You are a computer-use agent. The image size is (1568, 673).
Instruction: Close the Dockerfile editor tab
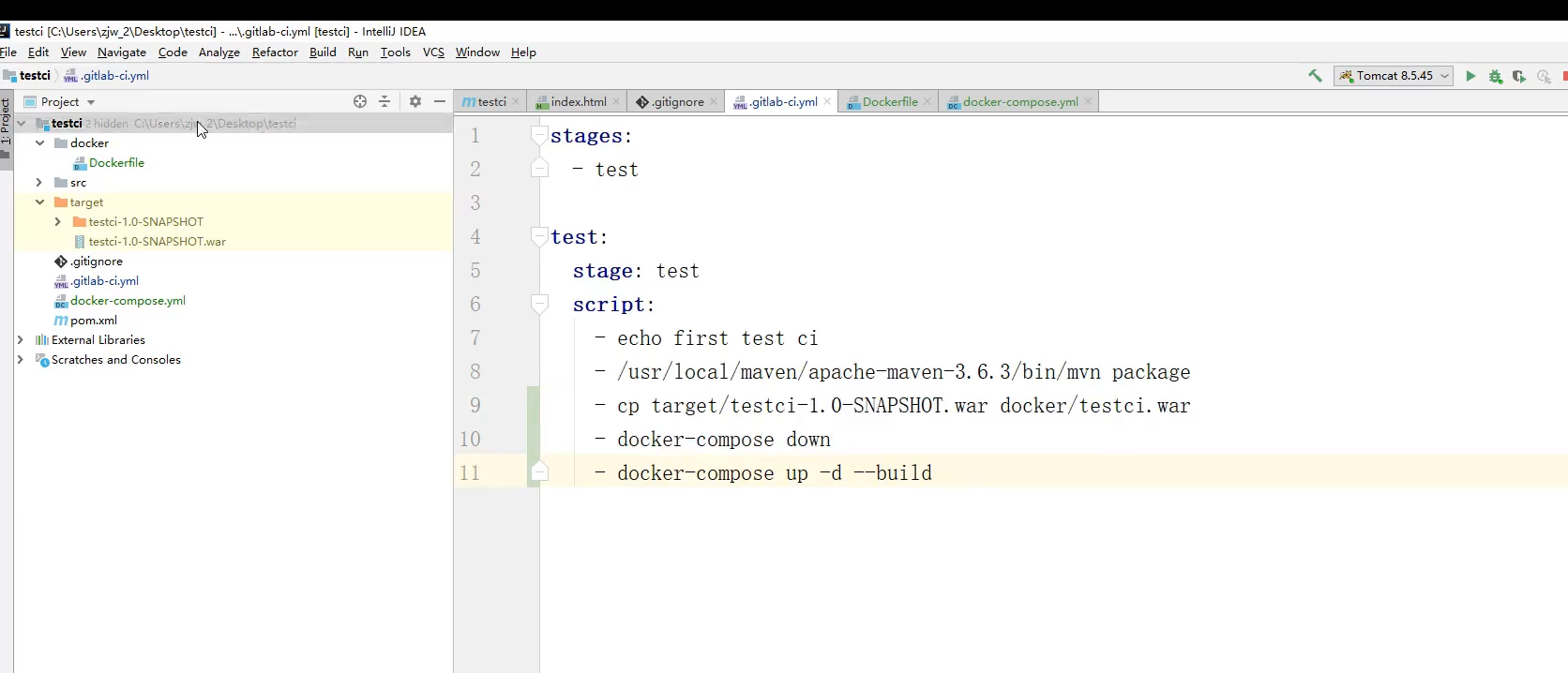tap(927, 102)
